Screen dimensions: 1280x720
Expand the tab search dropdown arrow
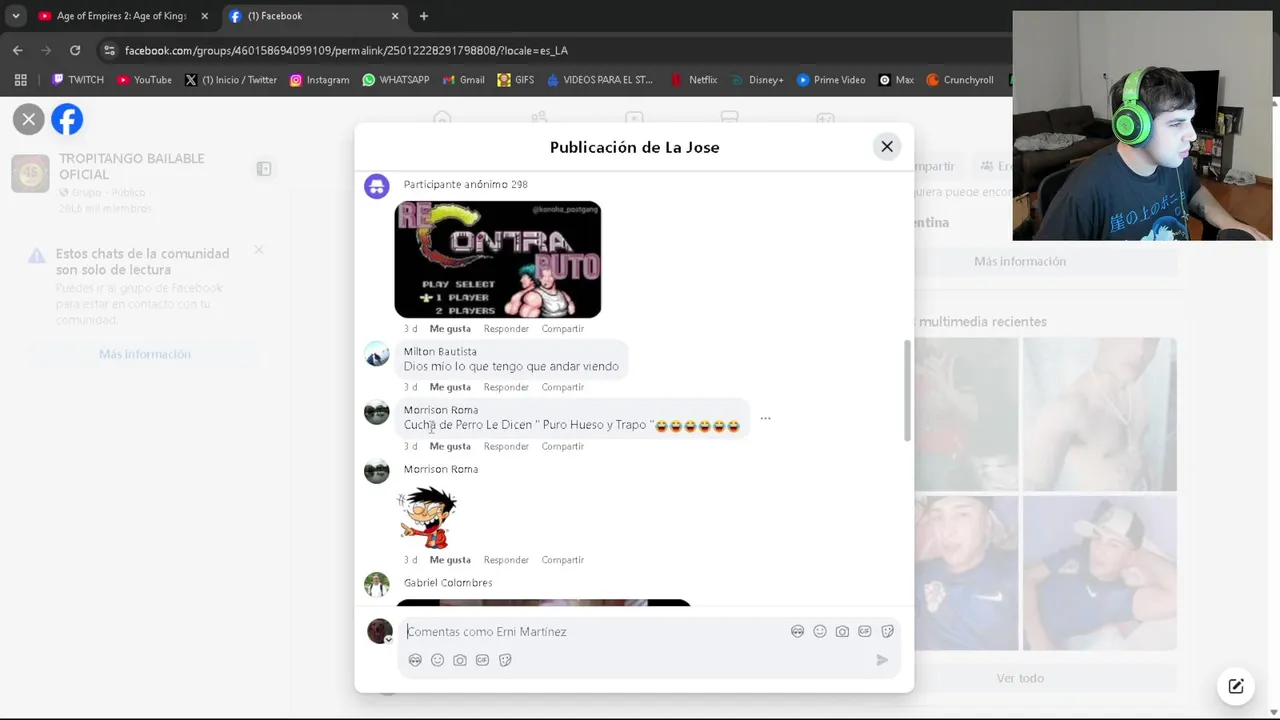16,16
